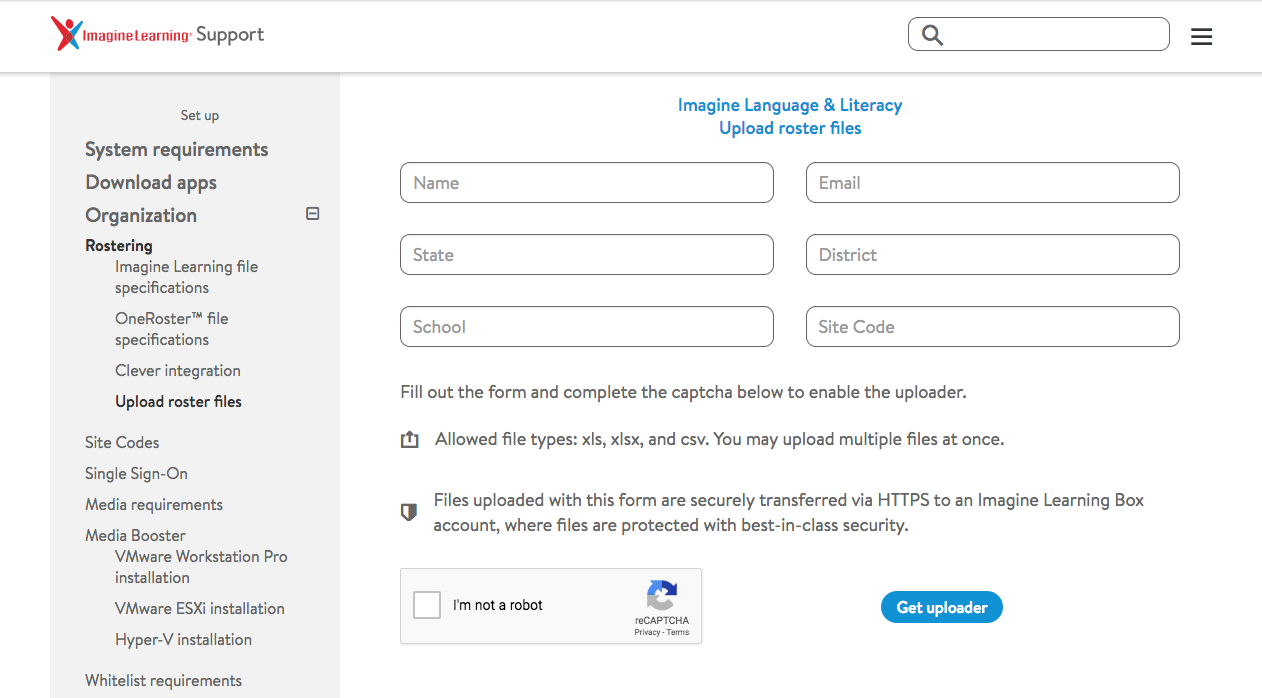This screenshot has width=1262, height=698.
Task: Go to OneRoster file specifications page
Action: [171, 329]
